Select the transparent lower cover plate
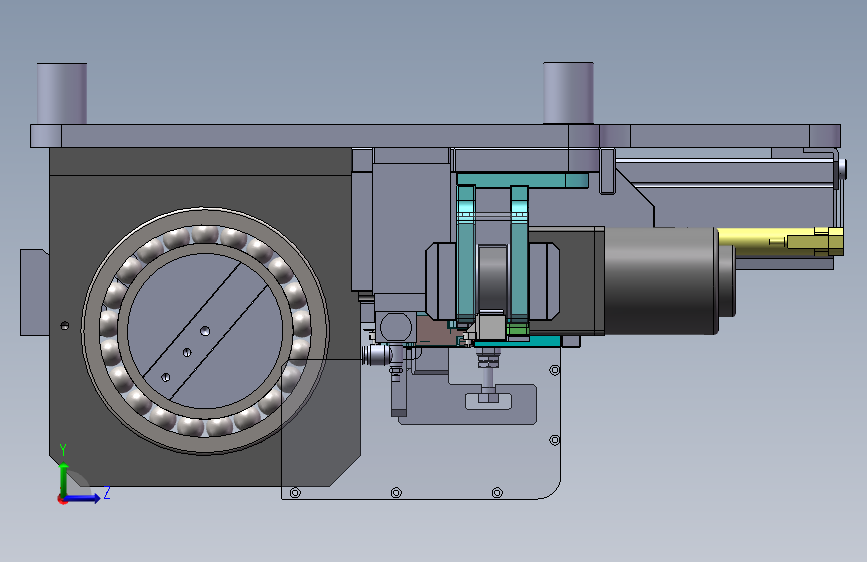This screenshot has width=867, height=562. 420,459
